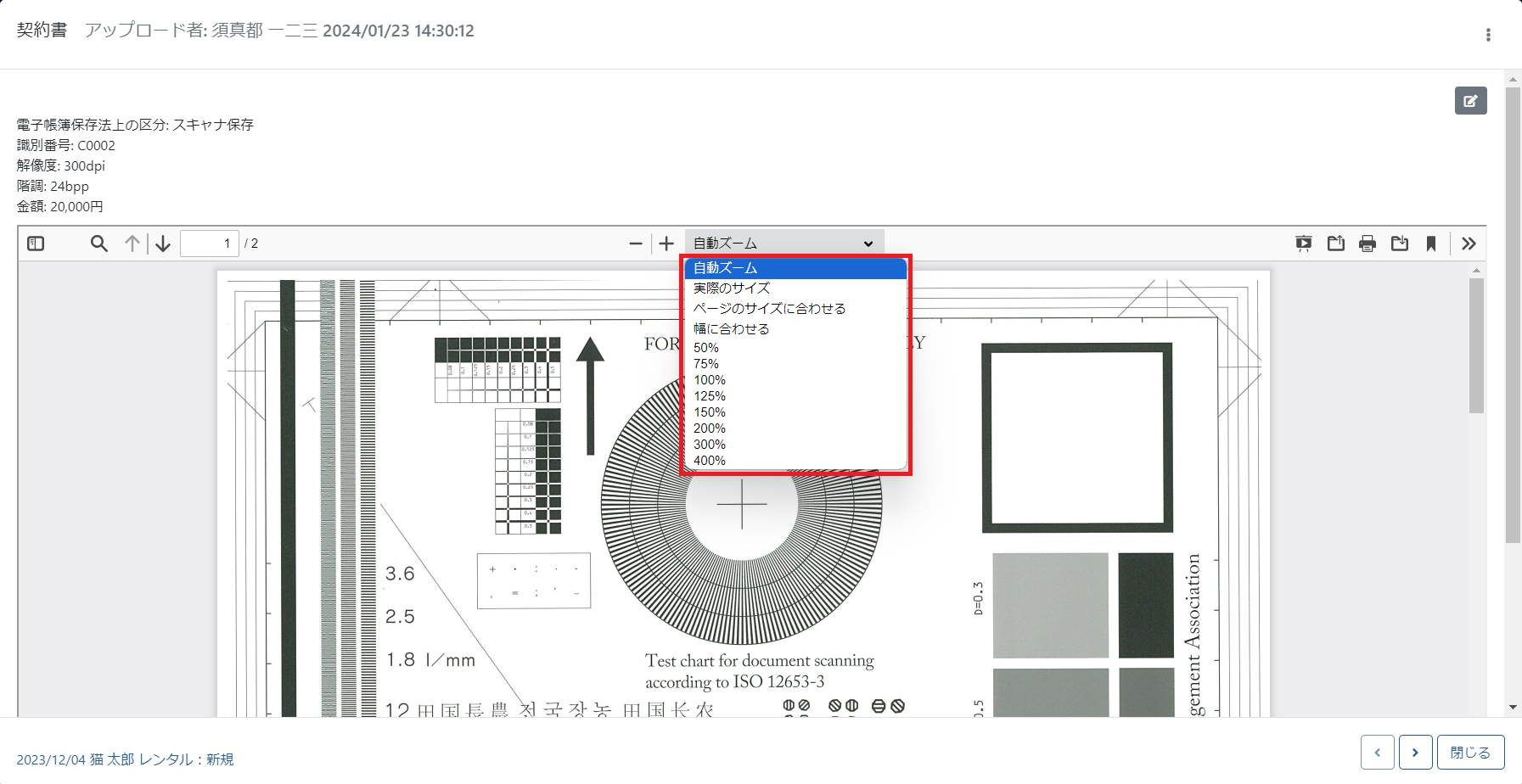Click the page number input field
Viewport: 1522px width, 784px height.
pyautogui.click(x=210, y=243)
